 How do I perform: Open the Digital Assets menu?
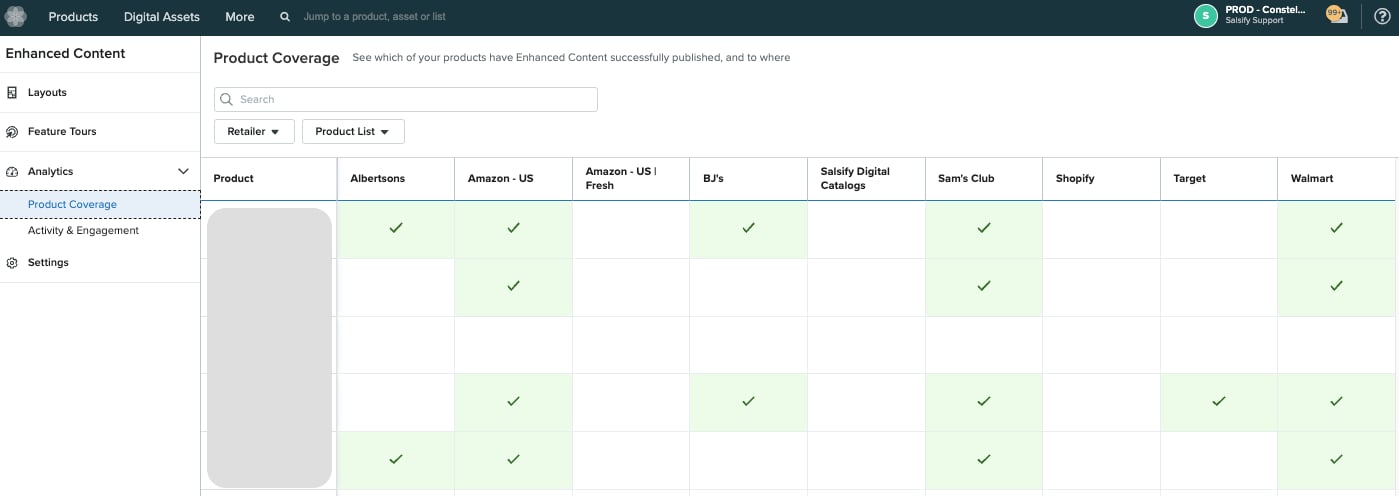pyautogui.click(x=162, y=17)
